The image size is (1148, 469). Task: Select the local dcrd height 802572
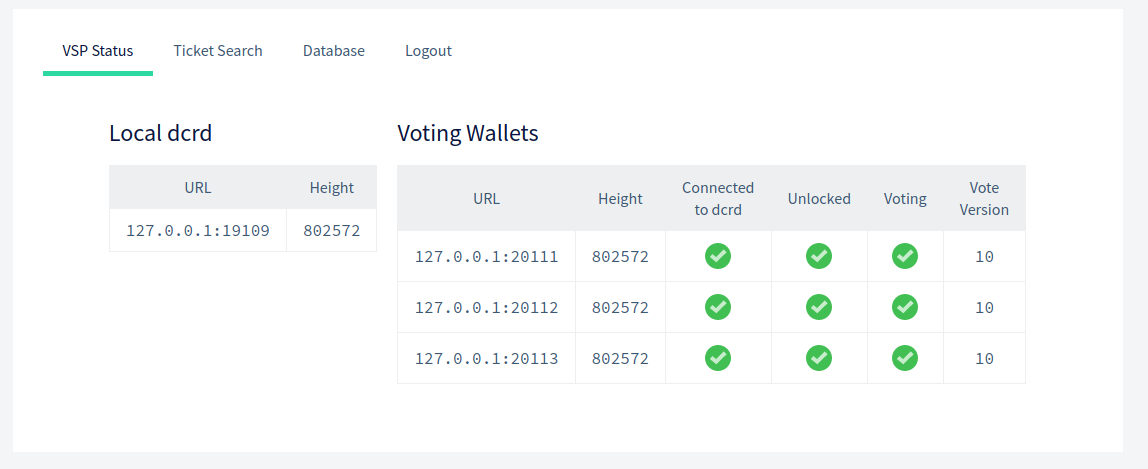click(332, 230)
